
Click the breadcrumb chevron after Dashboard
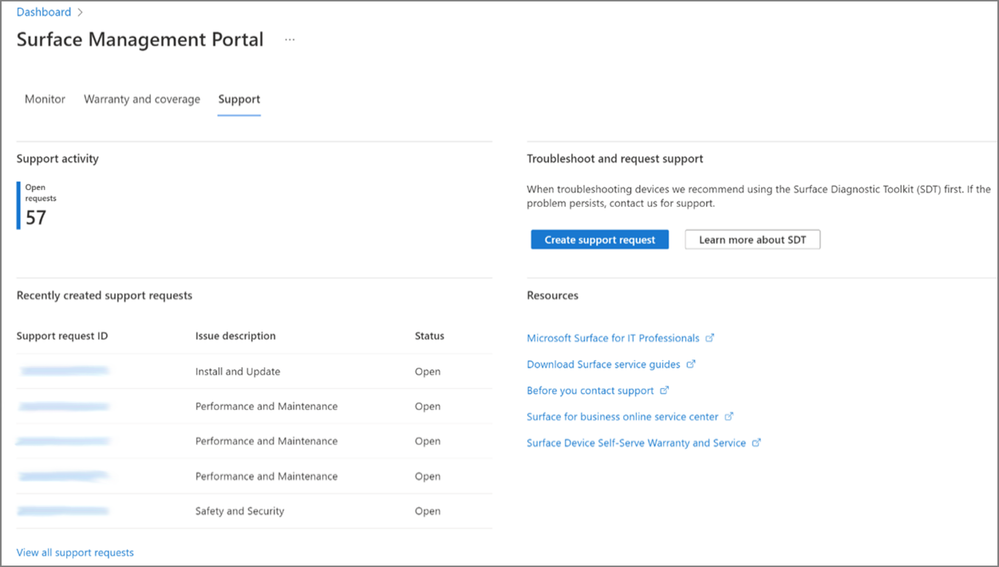80,12
